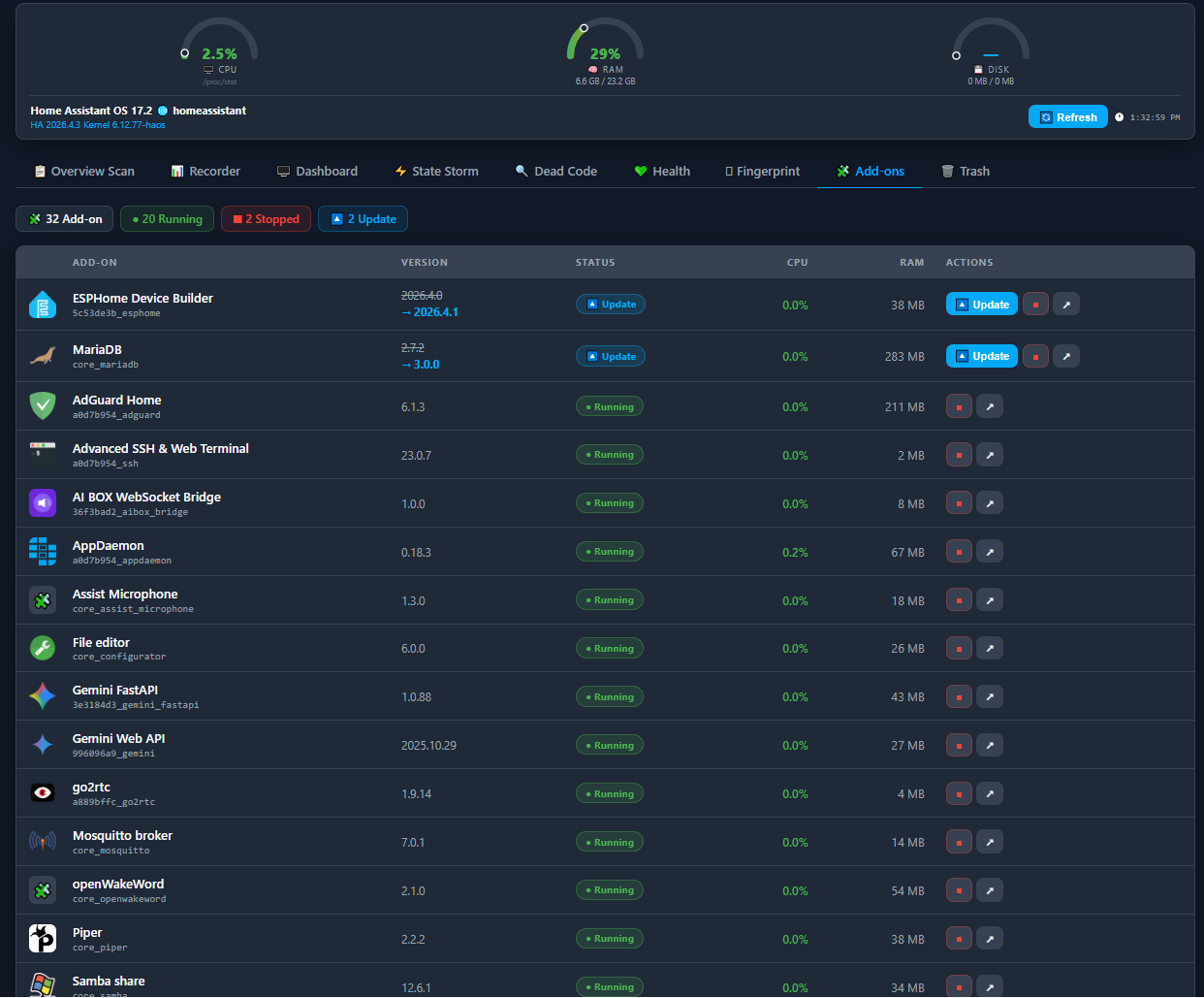Screen dimensions: 1204x998
Task: Click the AppDaemon grid icon
Action: 43,552
